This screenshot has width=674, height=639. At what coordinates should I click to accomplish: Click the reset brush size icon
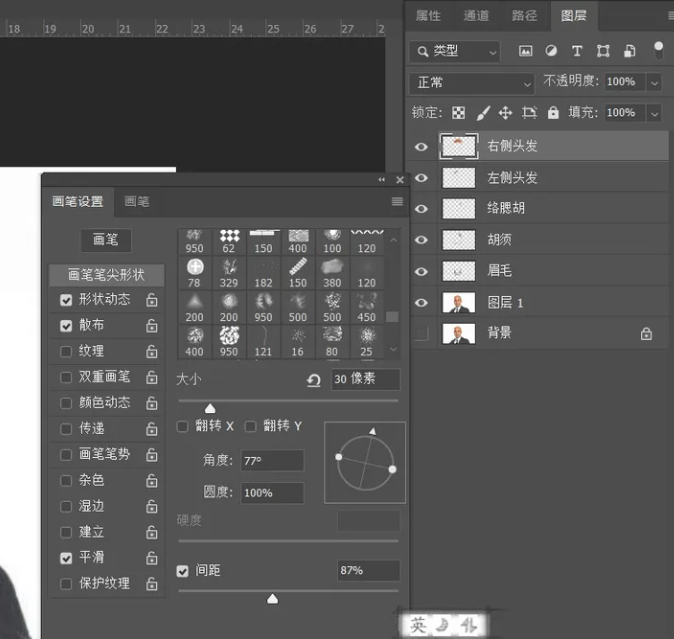click(x=314, y=380)
